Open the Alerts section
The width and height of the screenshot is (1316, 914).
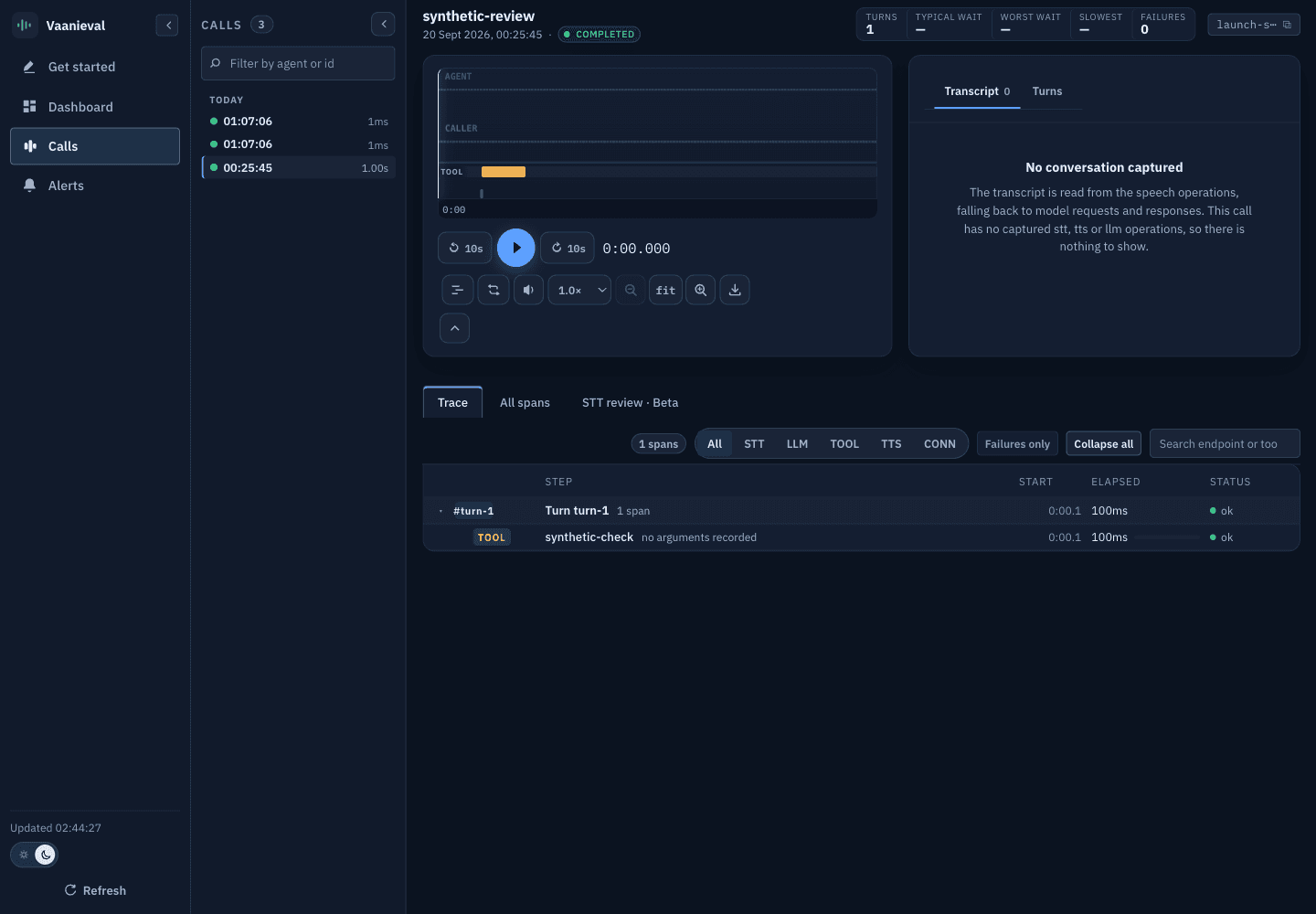point(95,186)
